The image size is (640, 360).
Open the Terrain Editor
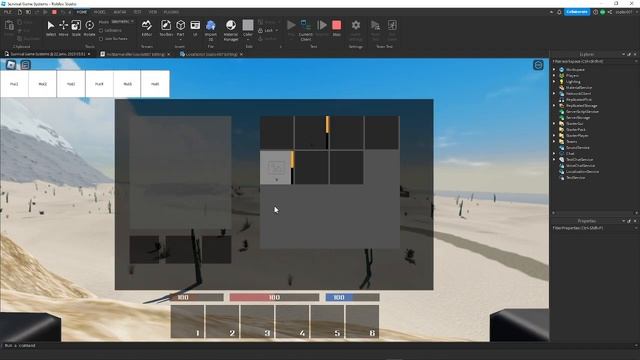[x=147, y=28]
